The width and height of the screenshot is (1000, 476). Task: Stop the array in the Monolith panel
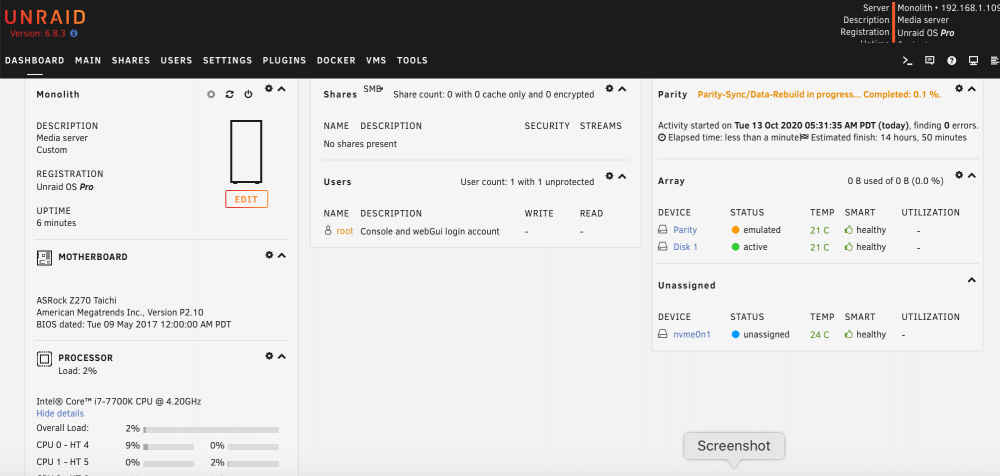click(211, 94)
